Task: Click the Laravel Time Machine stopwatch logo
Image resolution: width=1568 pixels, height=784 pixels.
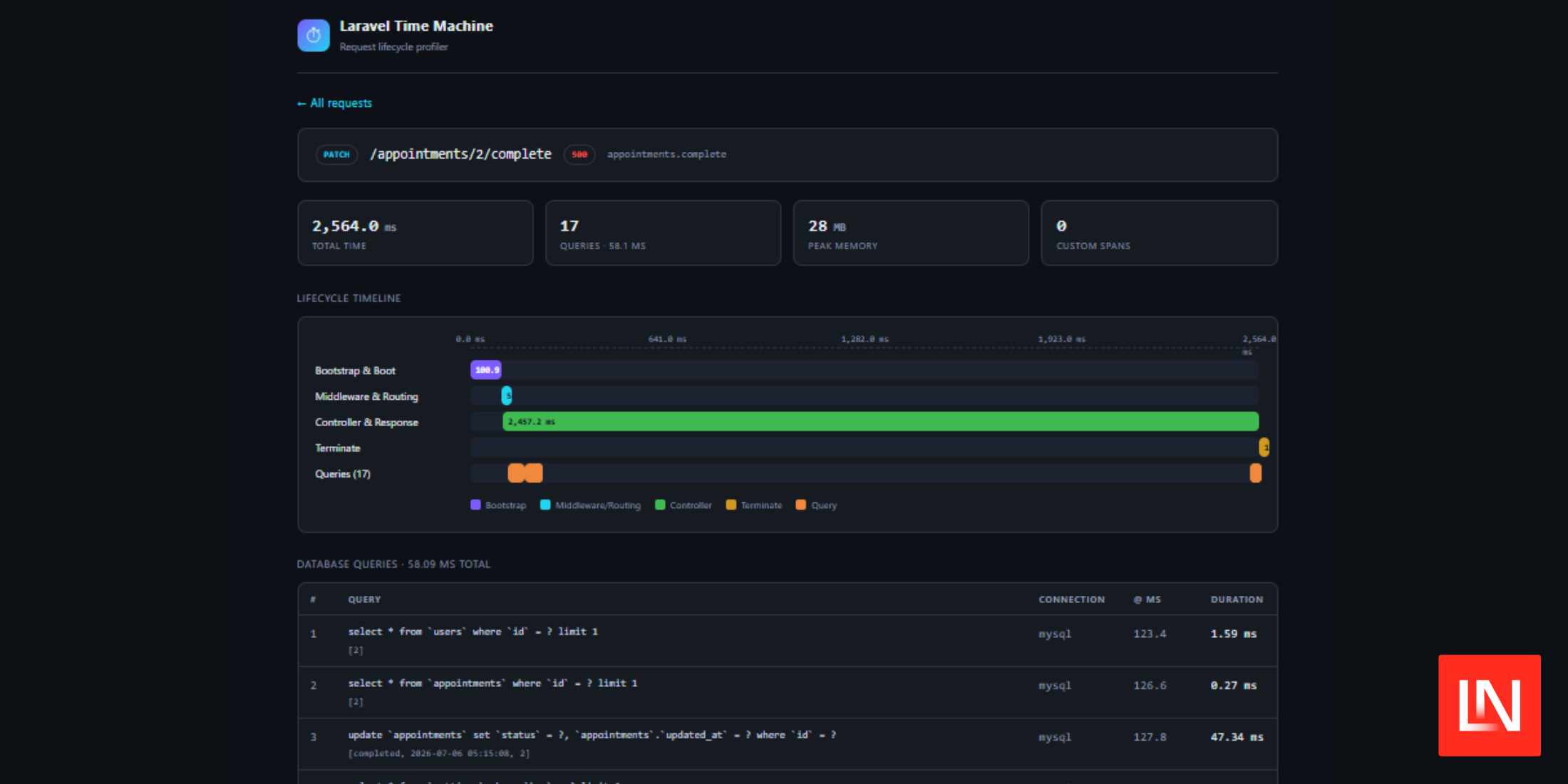Action: [x=314, y=35]
